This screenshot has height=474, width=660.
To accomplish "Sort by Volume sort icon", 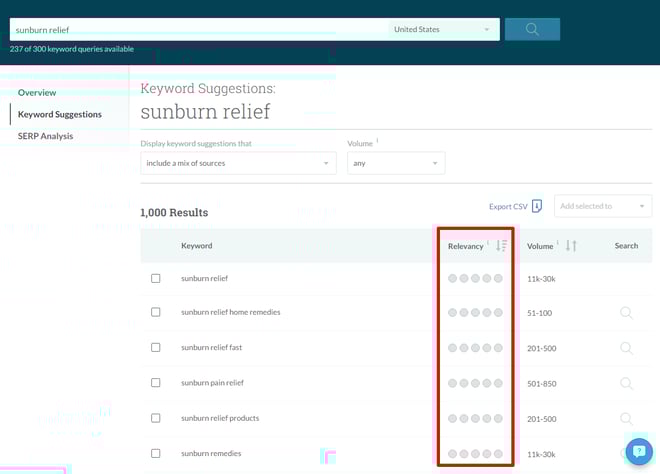I will 571,245.
